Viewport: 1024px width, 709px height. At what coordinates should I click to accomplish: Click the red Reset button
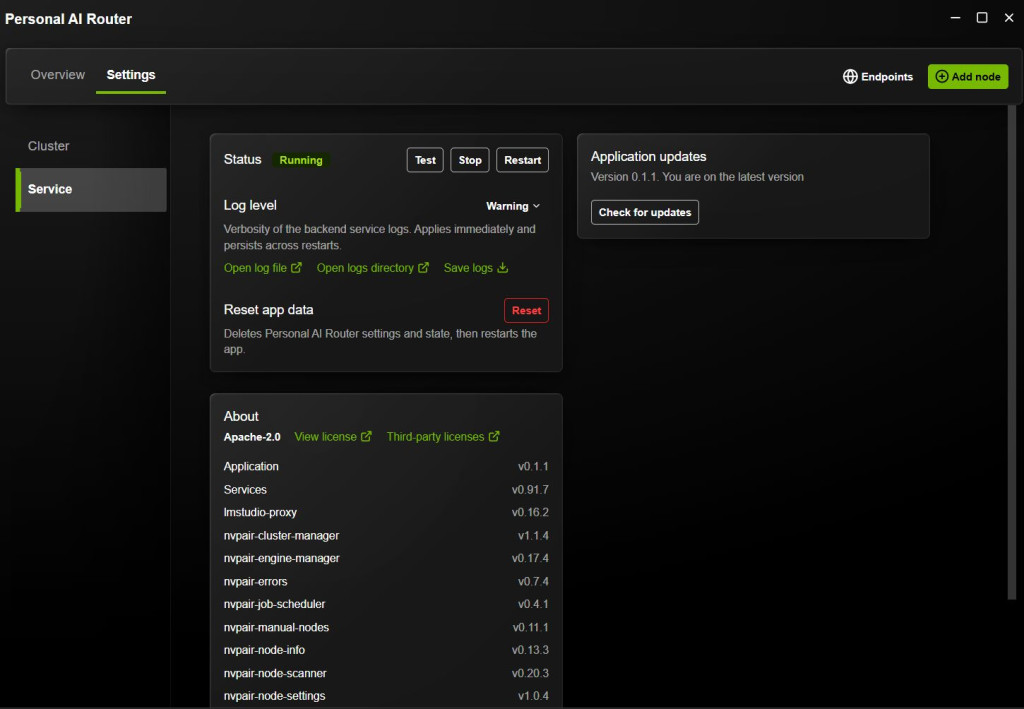[526, 311]
